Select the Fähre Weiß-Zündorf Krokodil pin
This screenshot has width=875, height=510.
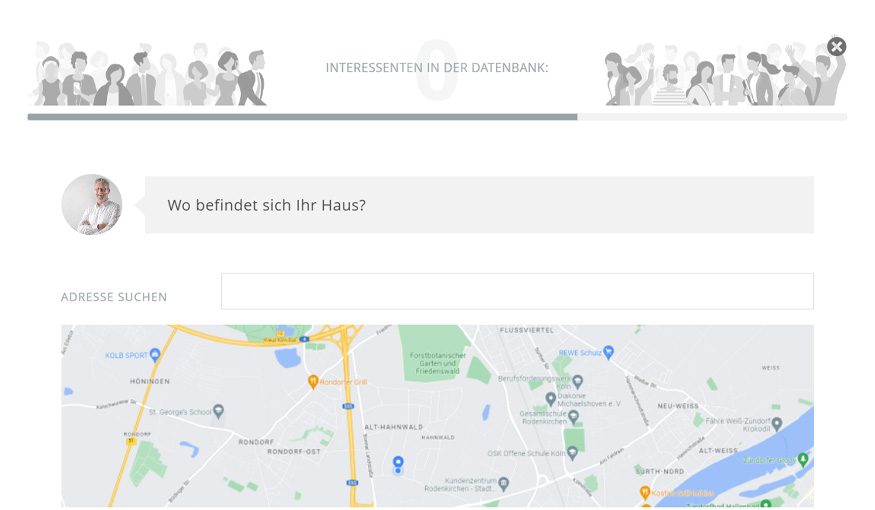click(777, 424)
